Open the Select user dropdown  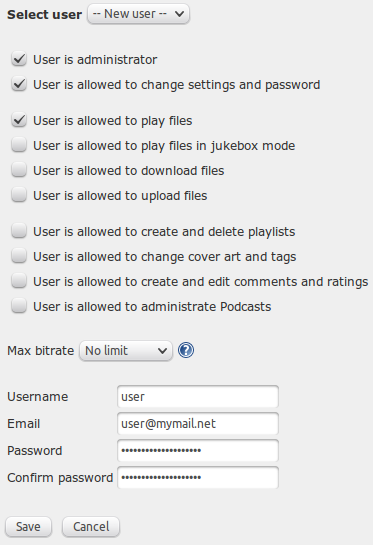click(x=138, y=14)
